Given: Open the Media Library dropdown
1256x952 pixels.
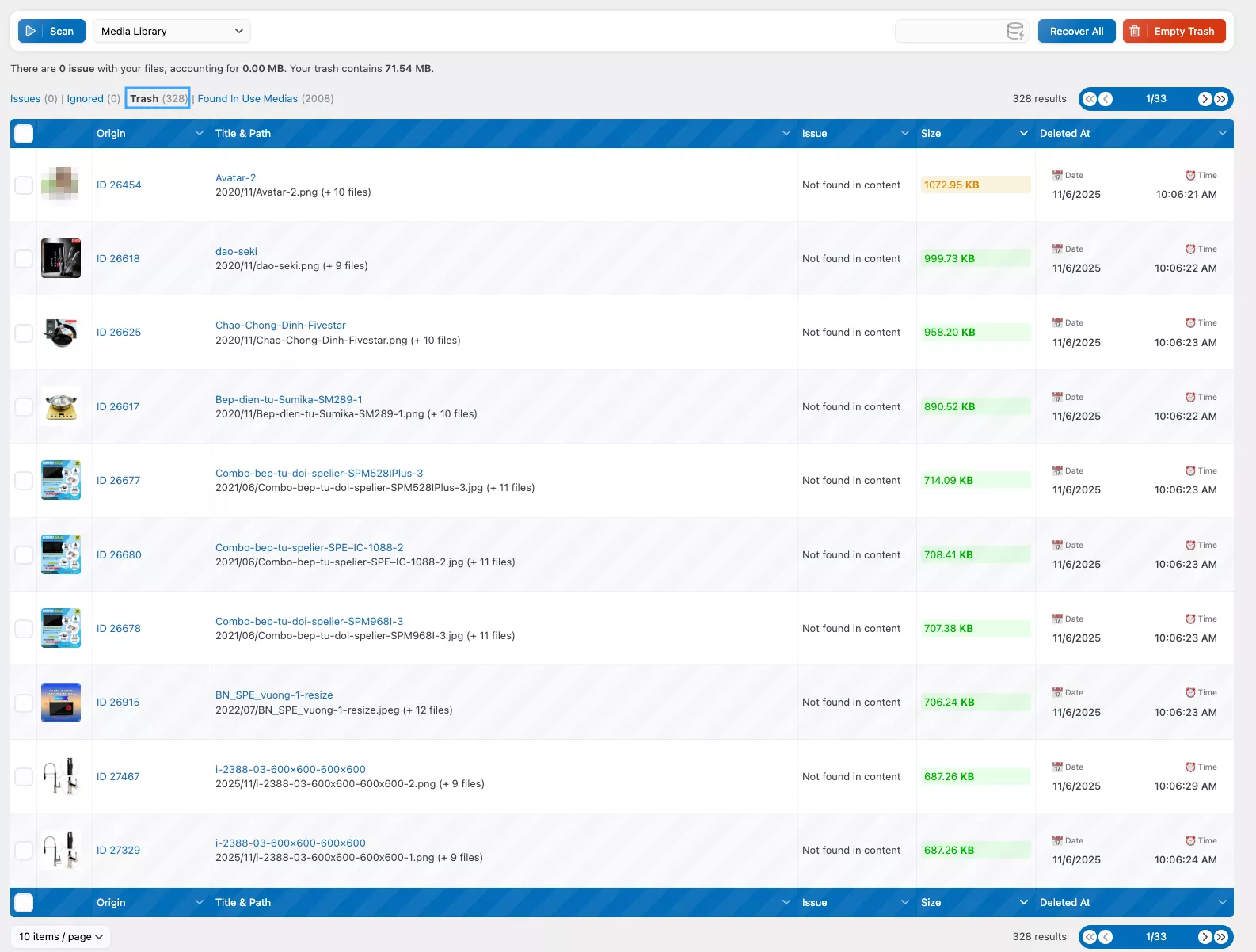Looking at the screenshot, I should coord(172,31).
